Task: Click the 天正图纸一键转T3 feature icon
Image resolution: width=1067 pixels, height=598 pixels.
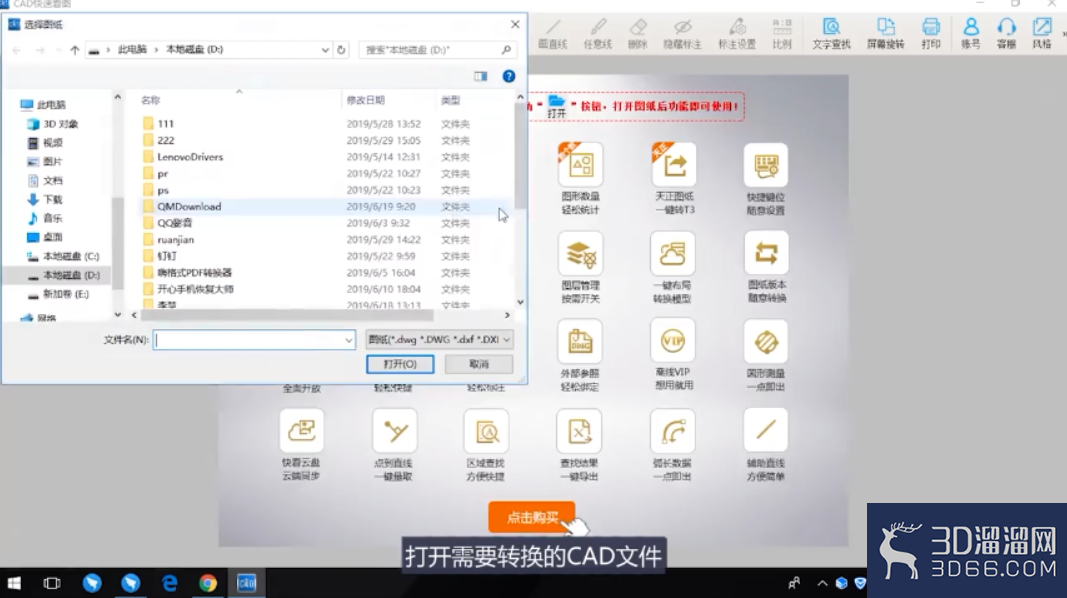Action: coord(674,165)
